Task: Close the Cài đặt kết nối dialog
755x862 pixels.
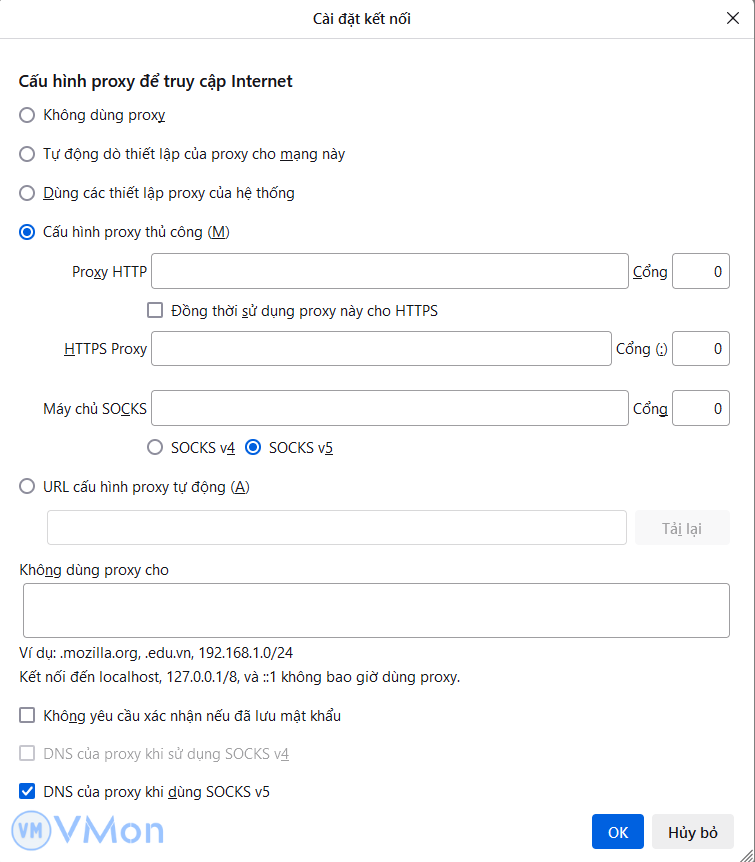Action: pyautogui.click(x=732, y=18)
